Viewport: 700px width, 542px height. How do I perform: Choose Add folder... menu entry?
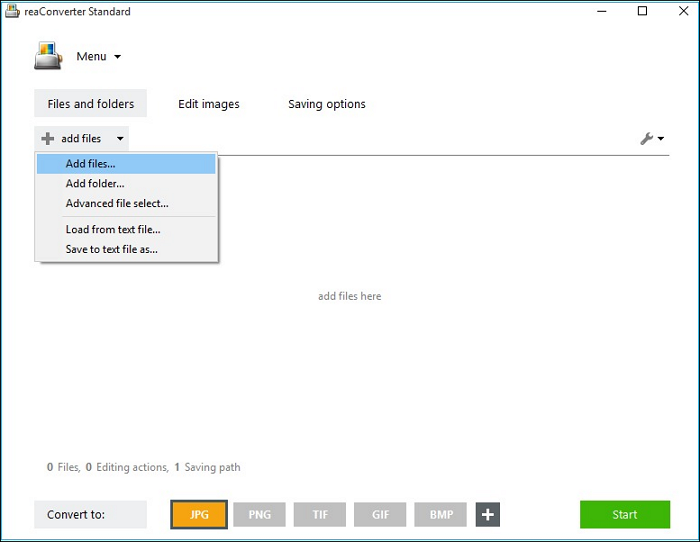click(126, 183)
